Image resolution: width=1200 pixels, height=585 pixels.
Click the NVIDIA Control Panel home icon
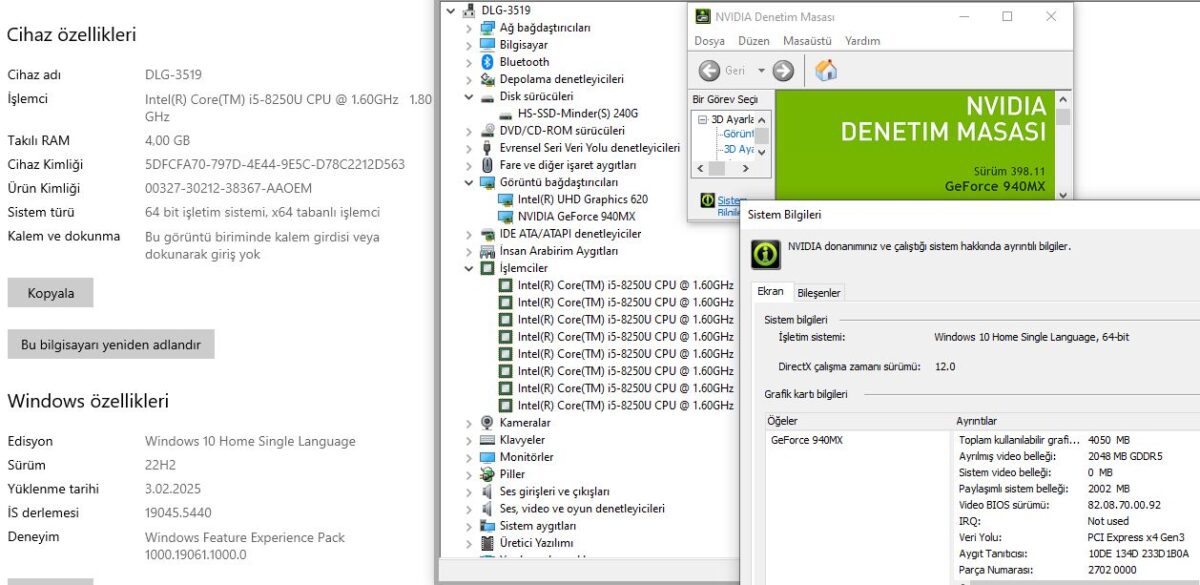826,70
